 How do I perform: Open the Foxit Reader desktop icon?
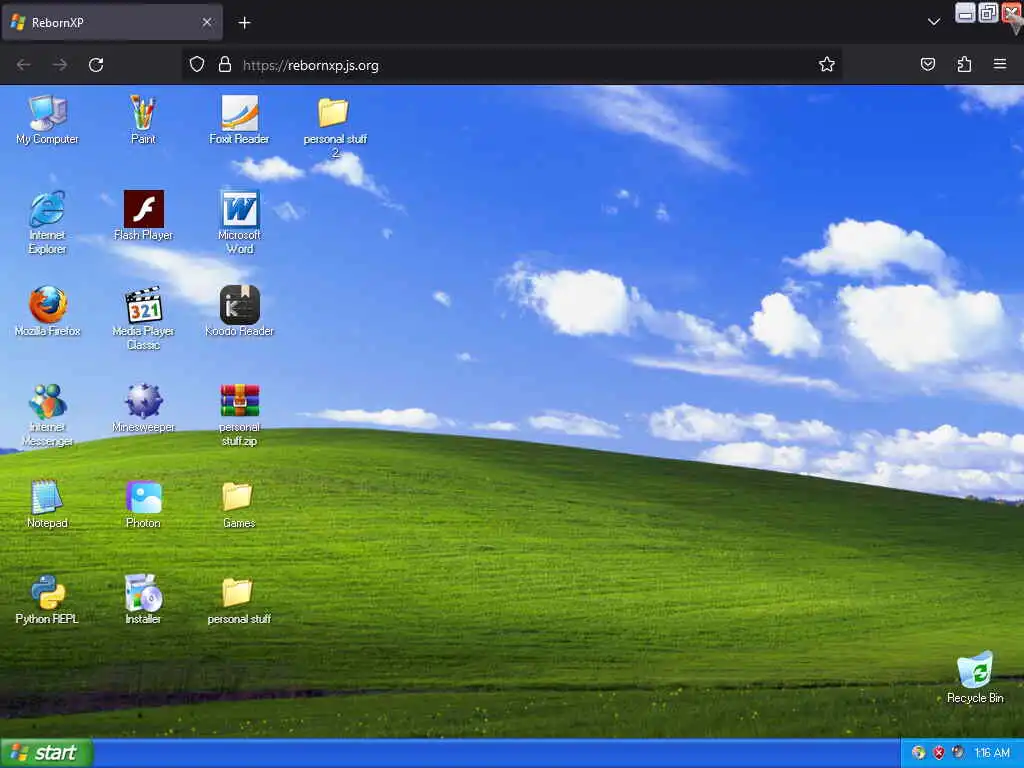tap(239, 120)
